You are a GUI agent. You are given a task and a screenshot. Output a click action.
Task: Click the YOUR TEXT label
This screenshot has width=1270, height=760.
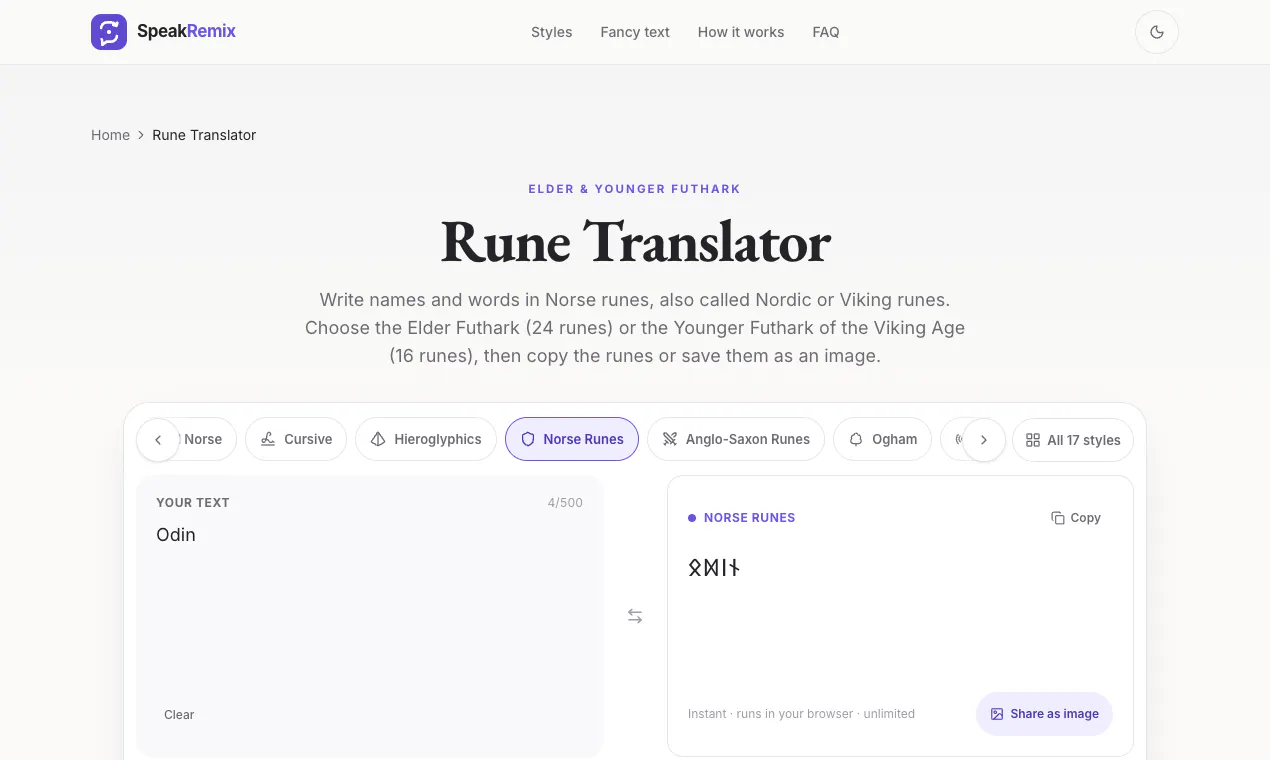(x=193, y=503)
